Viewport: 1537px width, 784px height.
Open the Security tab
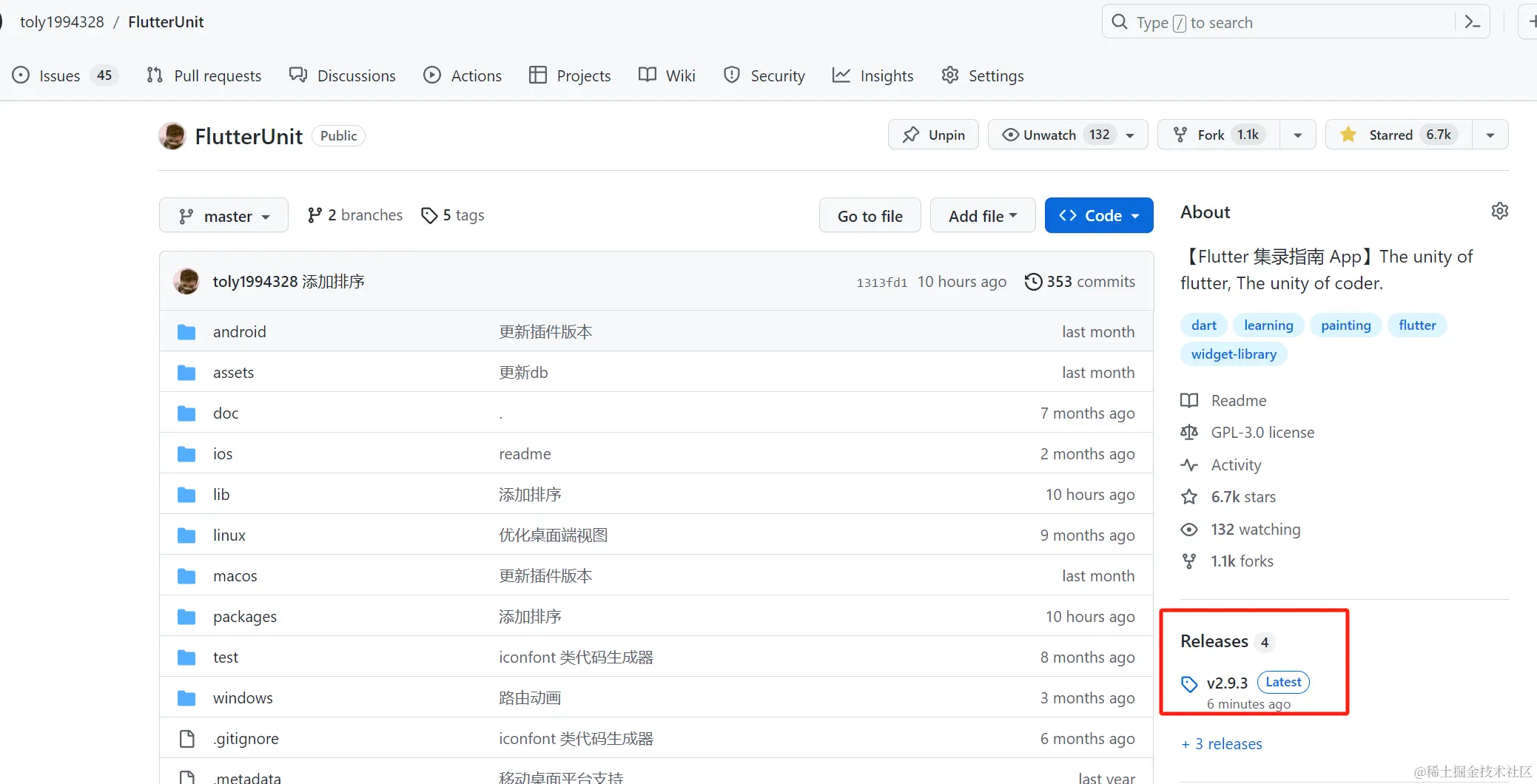pos(764,75)
